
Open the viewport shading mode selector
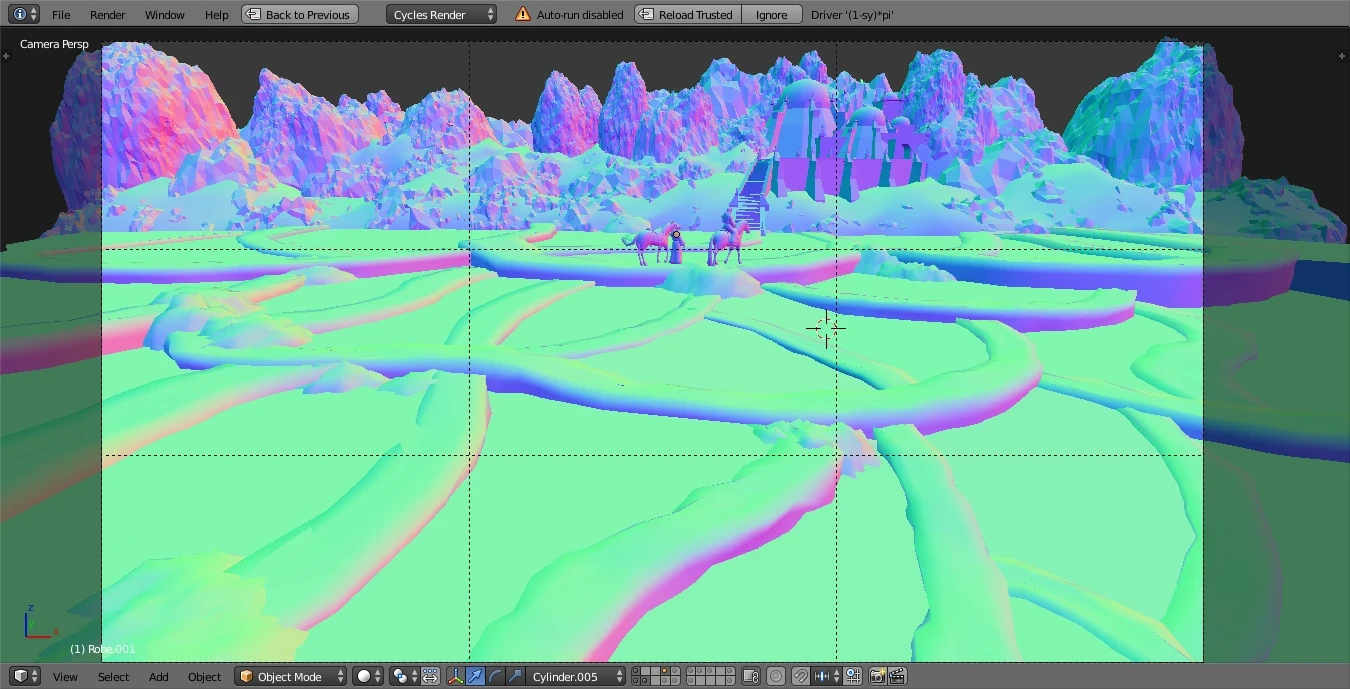[x=368, y=677]
